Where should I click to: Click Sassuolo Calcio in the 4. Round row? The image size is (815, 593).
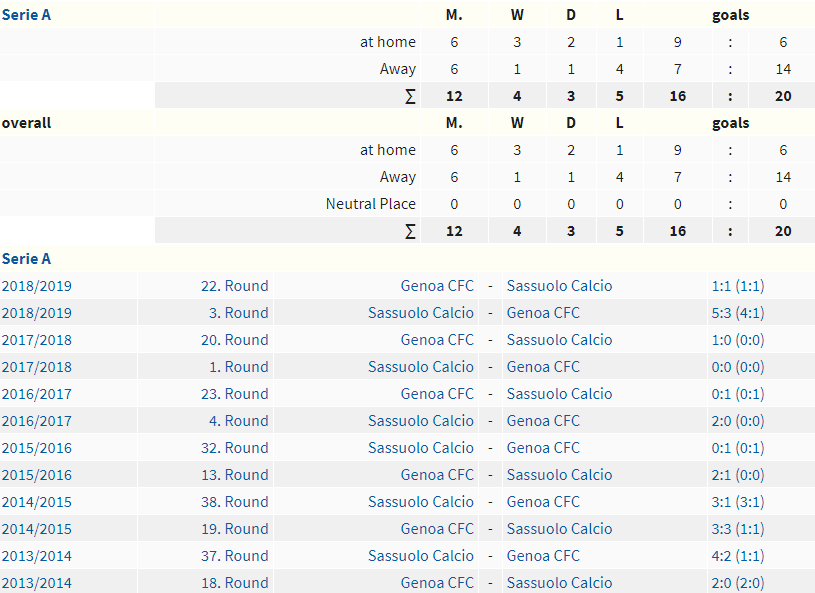tap(421, 421)
